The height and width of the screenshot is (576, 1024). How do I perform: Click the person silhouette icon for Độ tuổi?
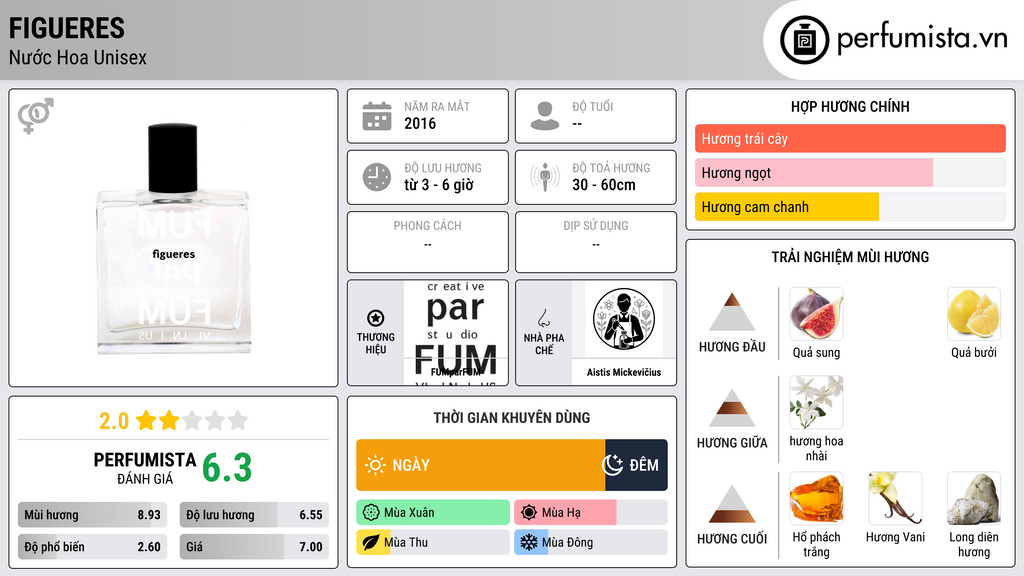coord(545,116)
